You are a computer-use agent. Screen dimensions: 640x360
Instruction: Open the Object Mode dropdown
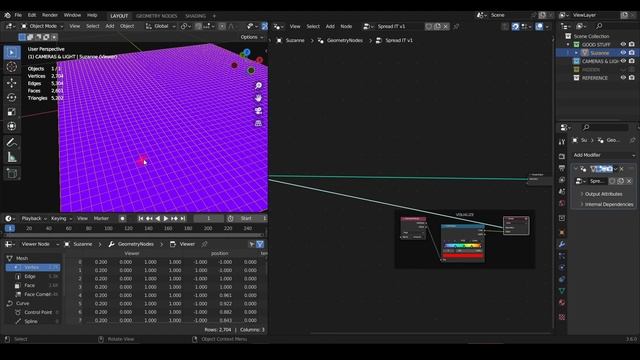click(x=42, y=26)
